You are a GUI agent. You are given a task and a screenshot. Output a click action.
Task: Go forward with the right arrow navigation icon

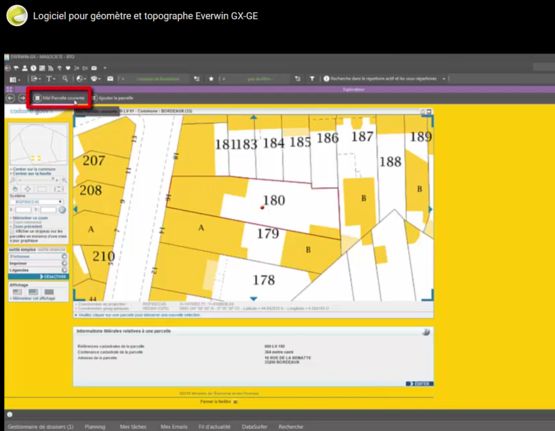pos(22,98)
